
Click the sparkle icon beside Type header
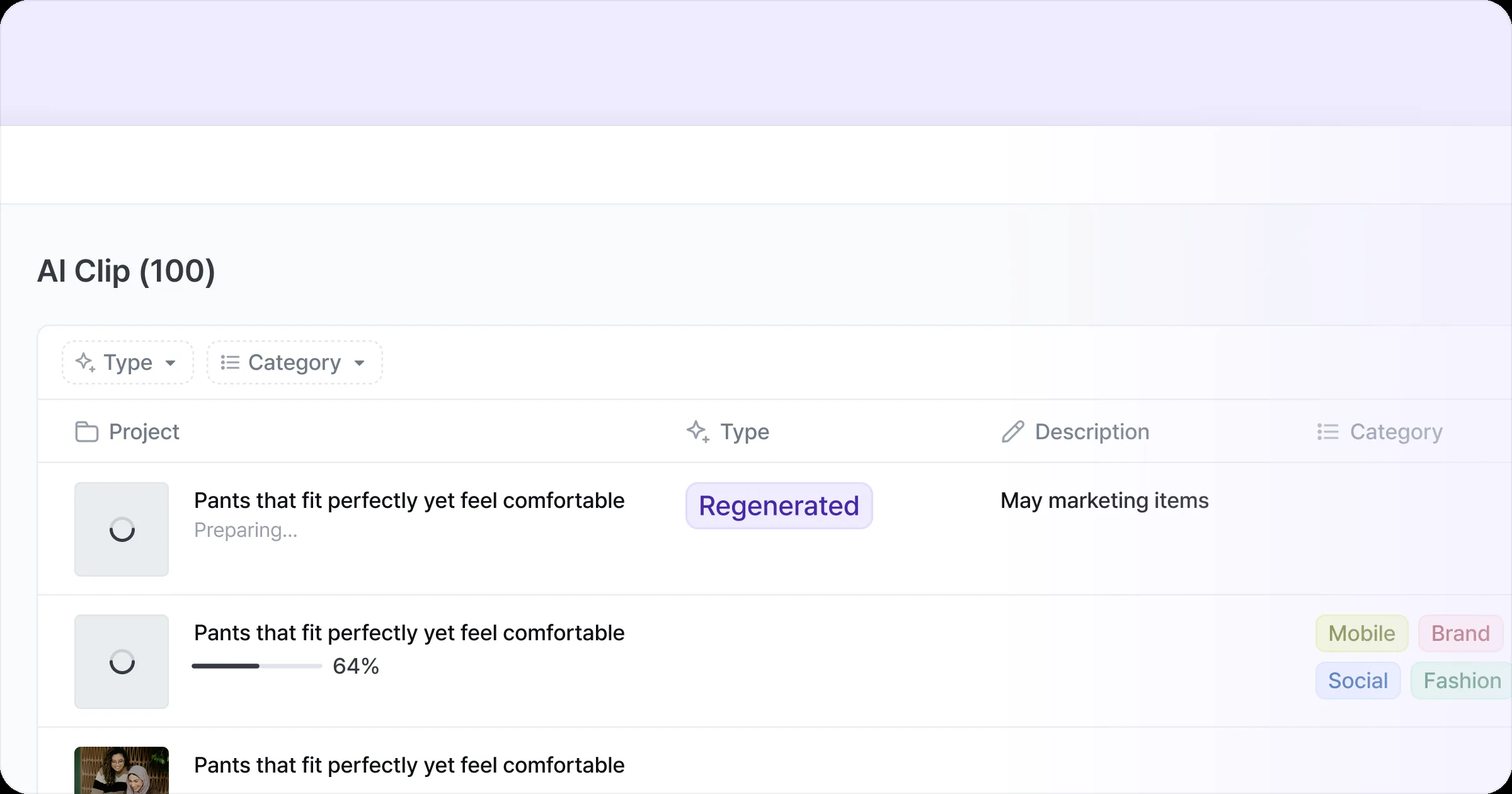click(x=698, y=432)
